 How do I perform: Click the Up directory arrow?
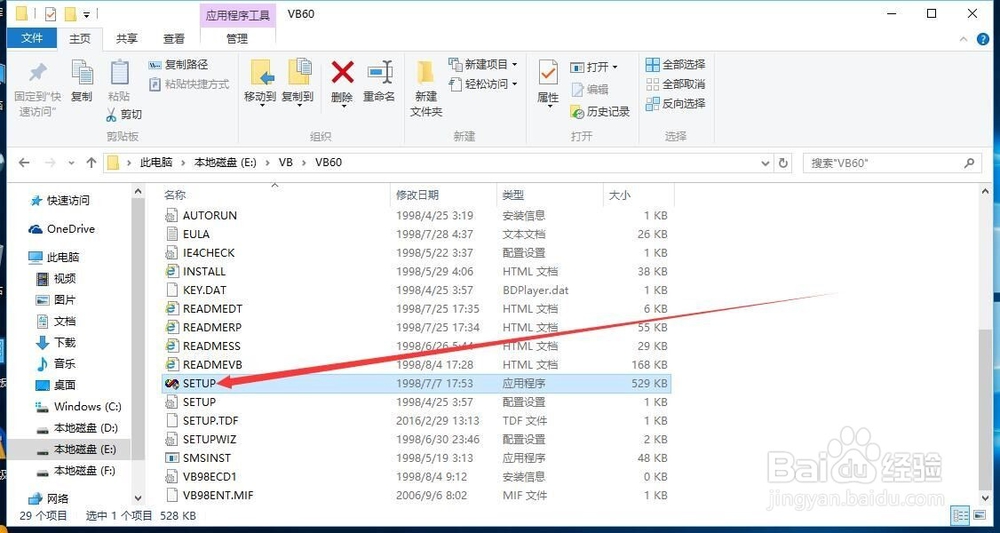pyautogui.click(x=91, y=163)
